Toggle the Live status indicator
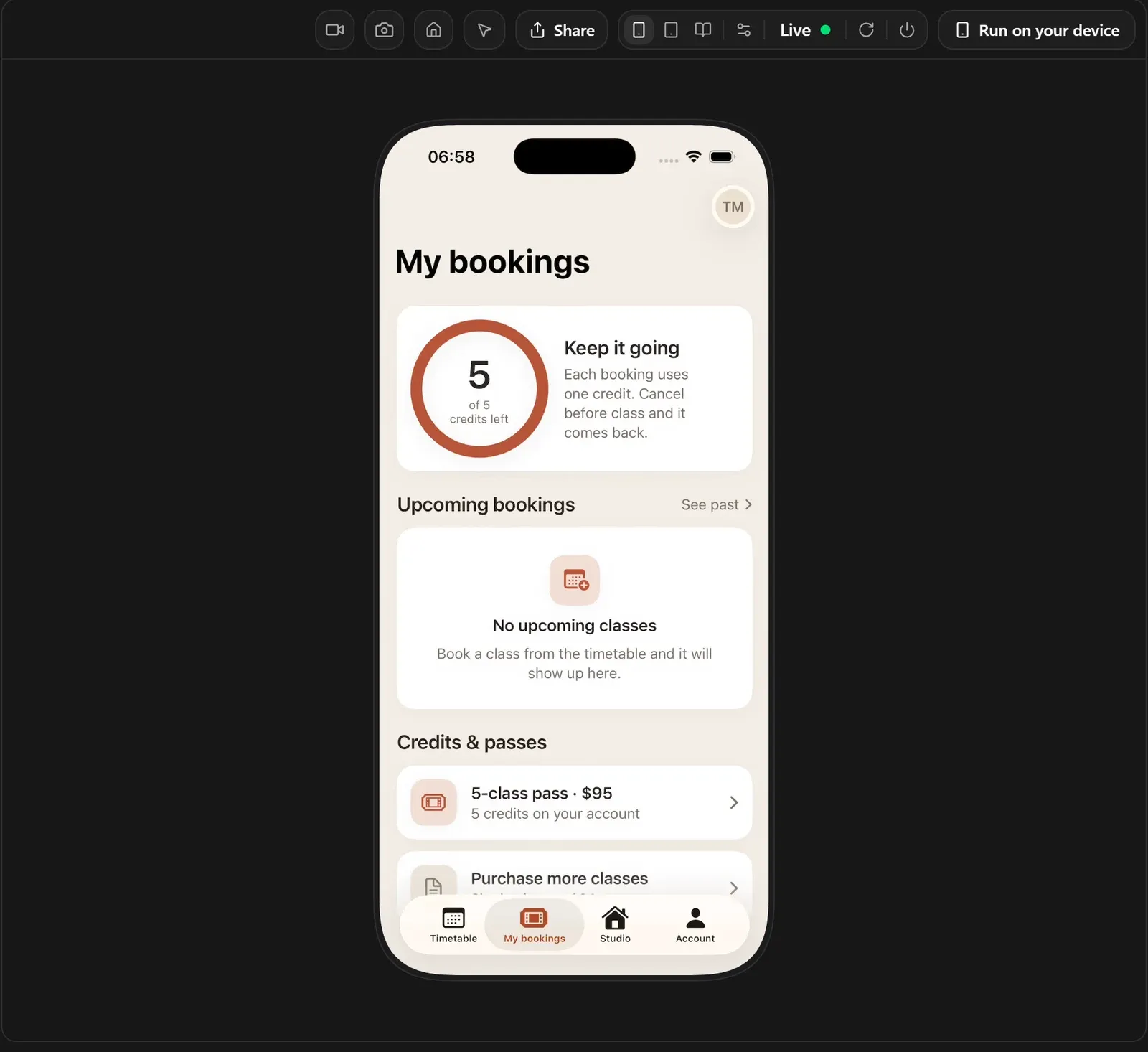Image resolution: width=1148 pixels, height=1052 pixels. pos(805,30)
